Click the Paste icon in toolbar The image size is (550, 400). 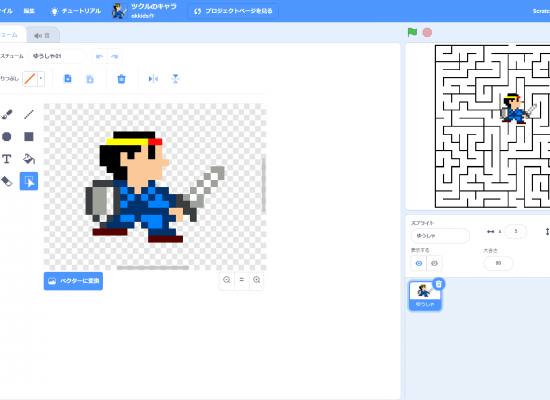90,79
